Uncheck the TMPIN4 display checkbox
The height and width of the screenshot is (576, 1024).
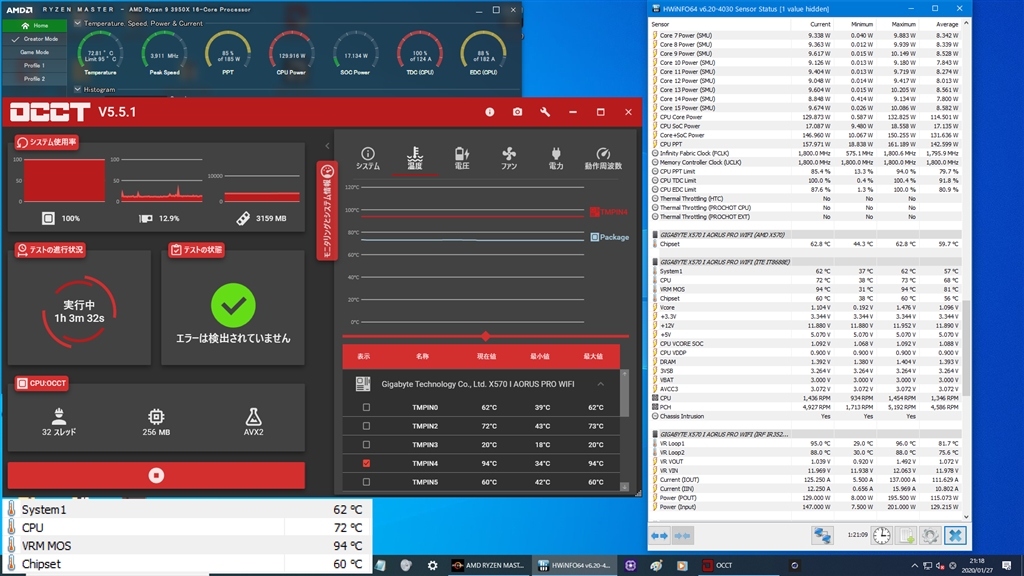[366, 463]
